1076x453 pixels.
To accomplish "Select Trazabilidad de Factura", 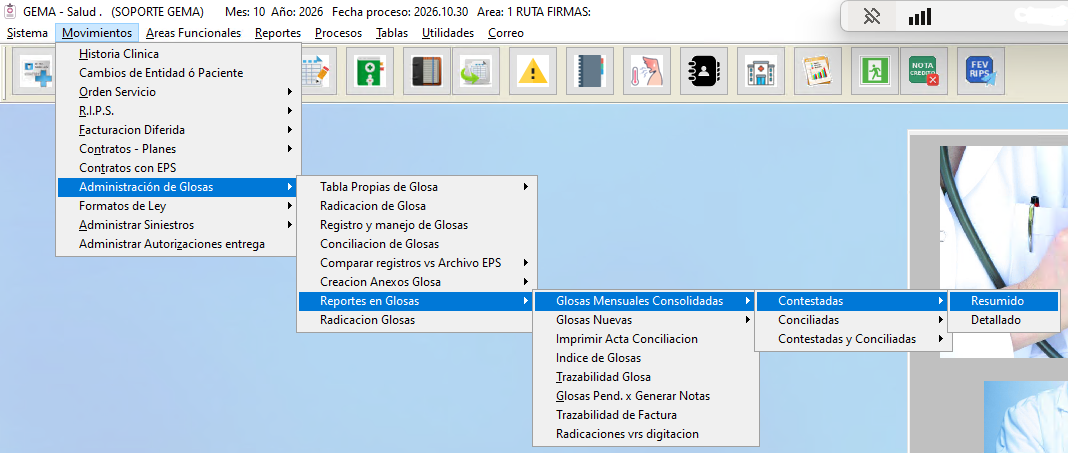I will (646, 415).
